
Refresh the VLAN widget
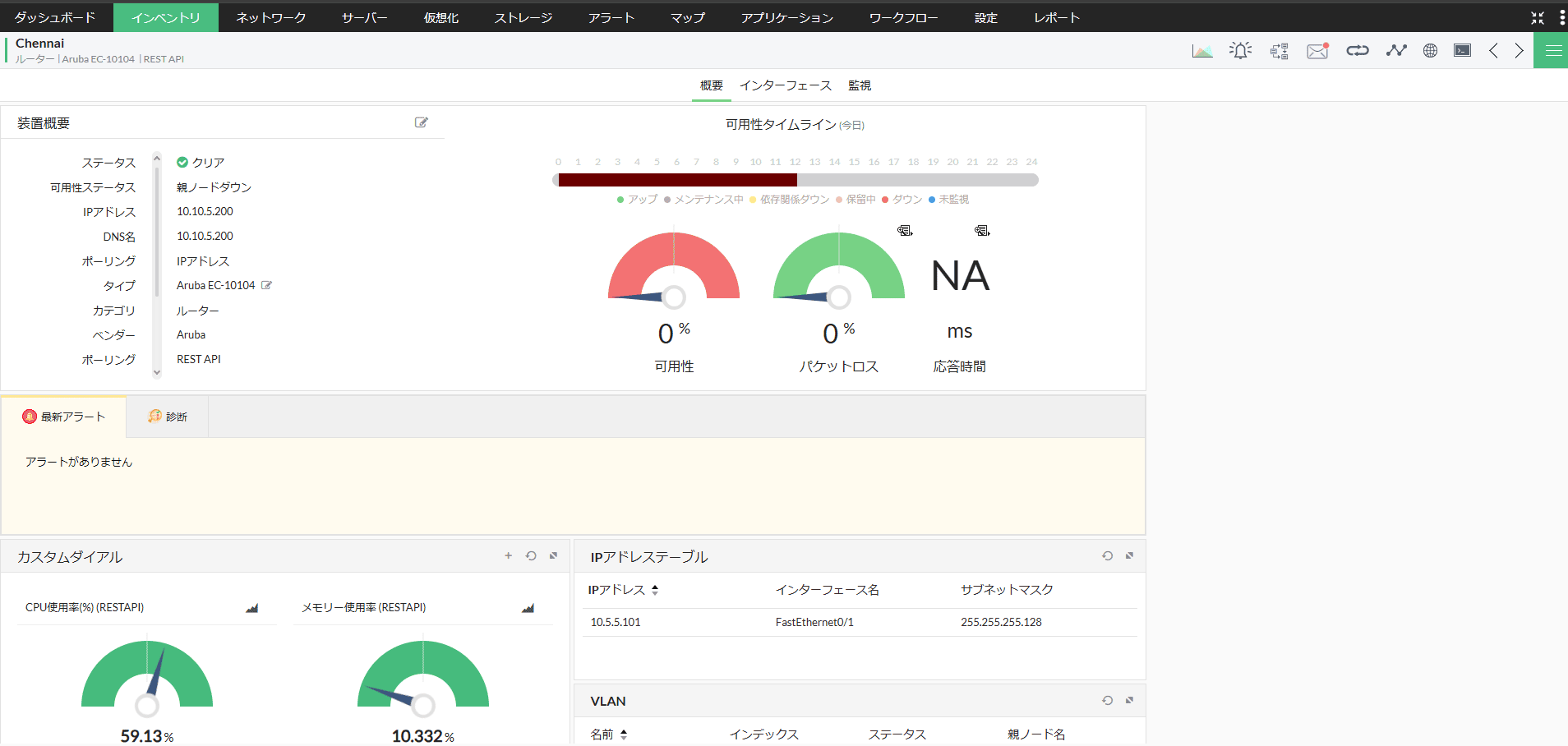[x=1108, y=701]
